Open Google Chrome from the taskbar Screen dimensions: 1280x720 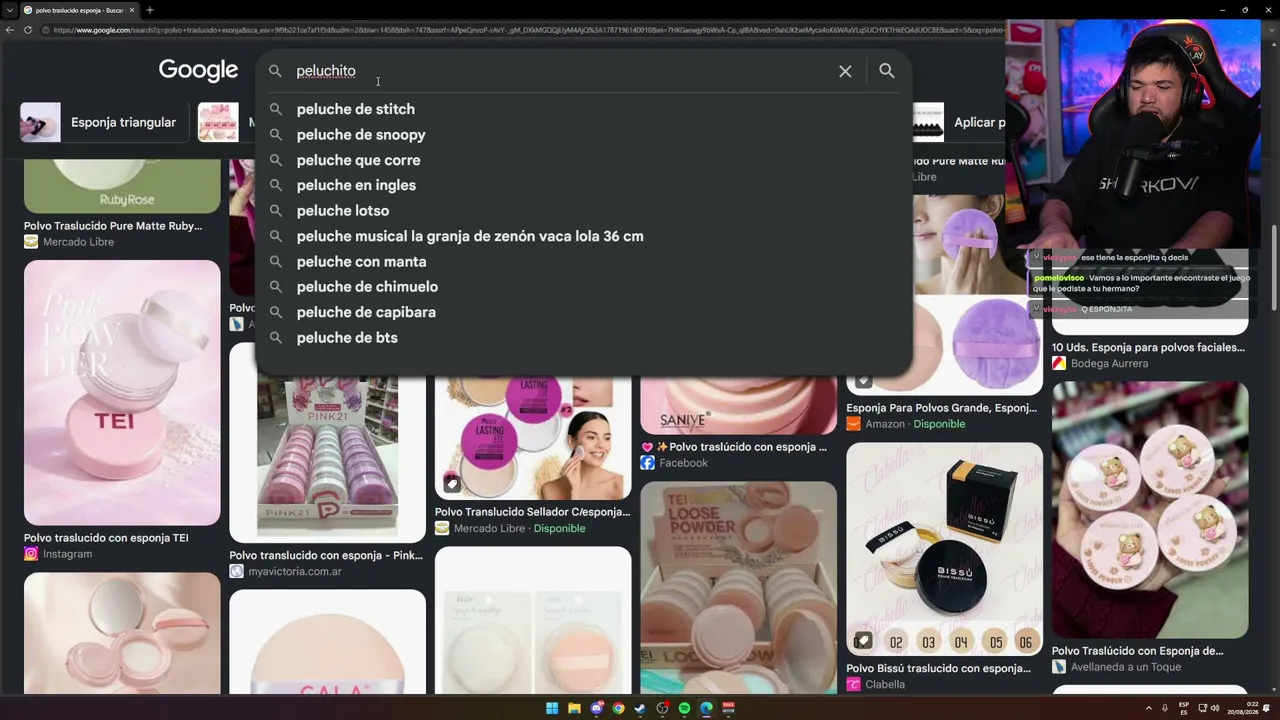(618, 709)
